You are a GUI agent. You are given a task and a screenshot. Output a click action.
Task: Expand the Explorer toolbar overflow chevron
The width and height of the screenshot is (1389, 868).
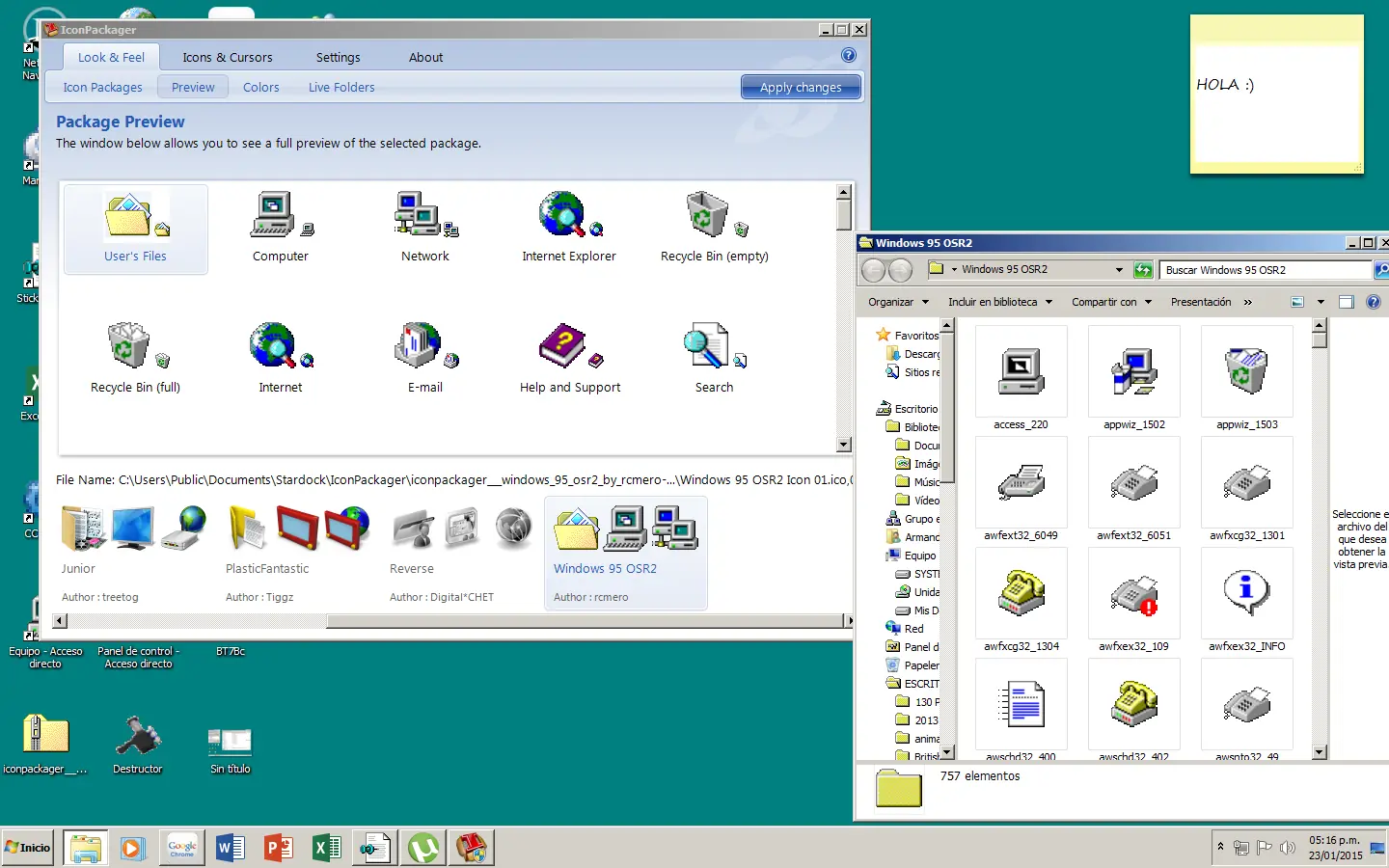(x=1248, y=302)
